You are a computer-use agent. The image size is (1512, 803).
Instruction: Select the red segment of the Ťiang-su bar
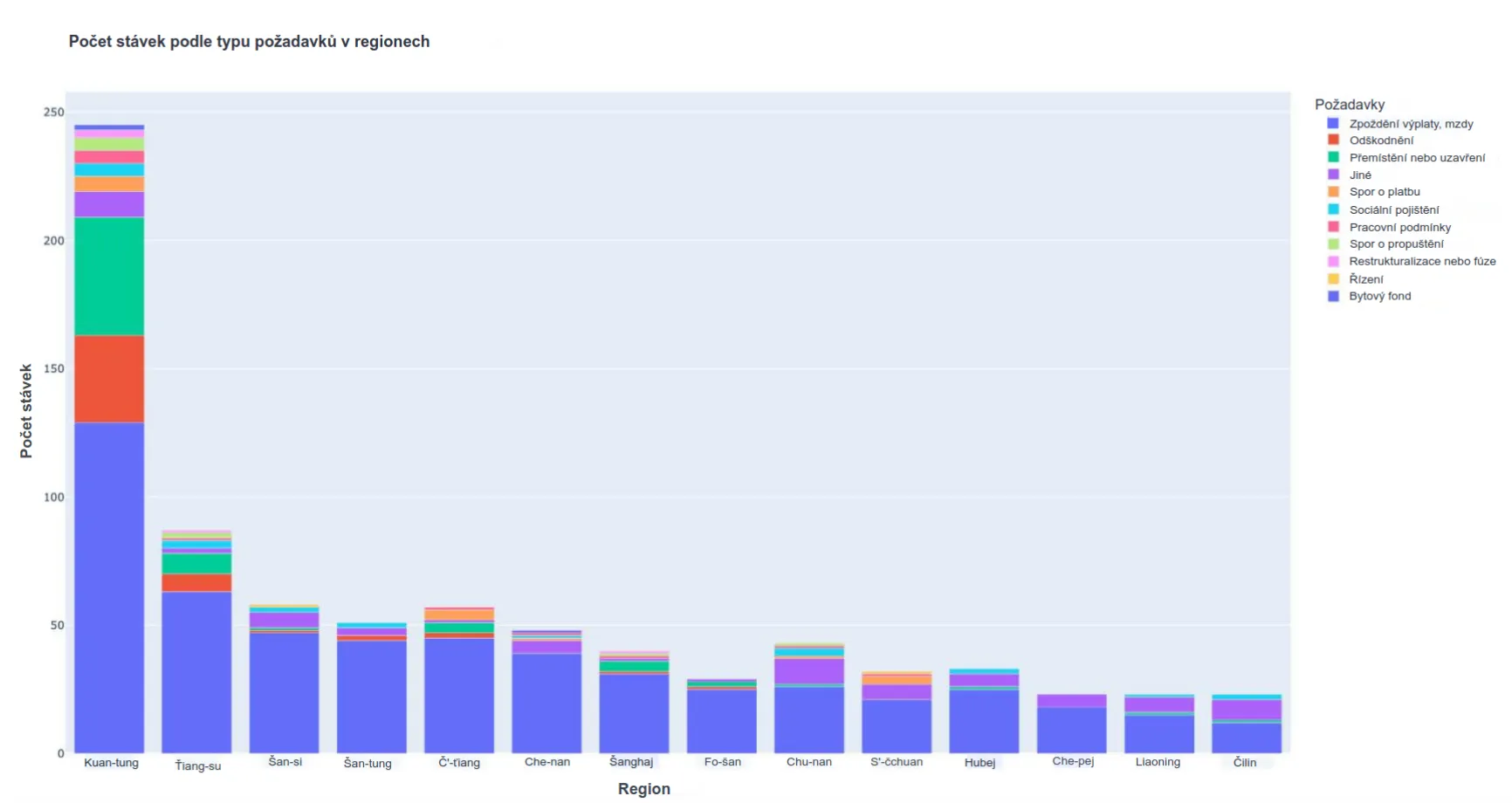(x=196, y=583)
